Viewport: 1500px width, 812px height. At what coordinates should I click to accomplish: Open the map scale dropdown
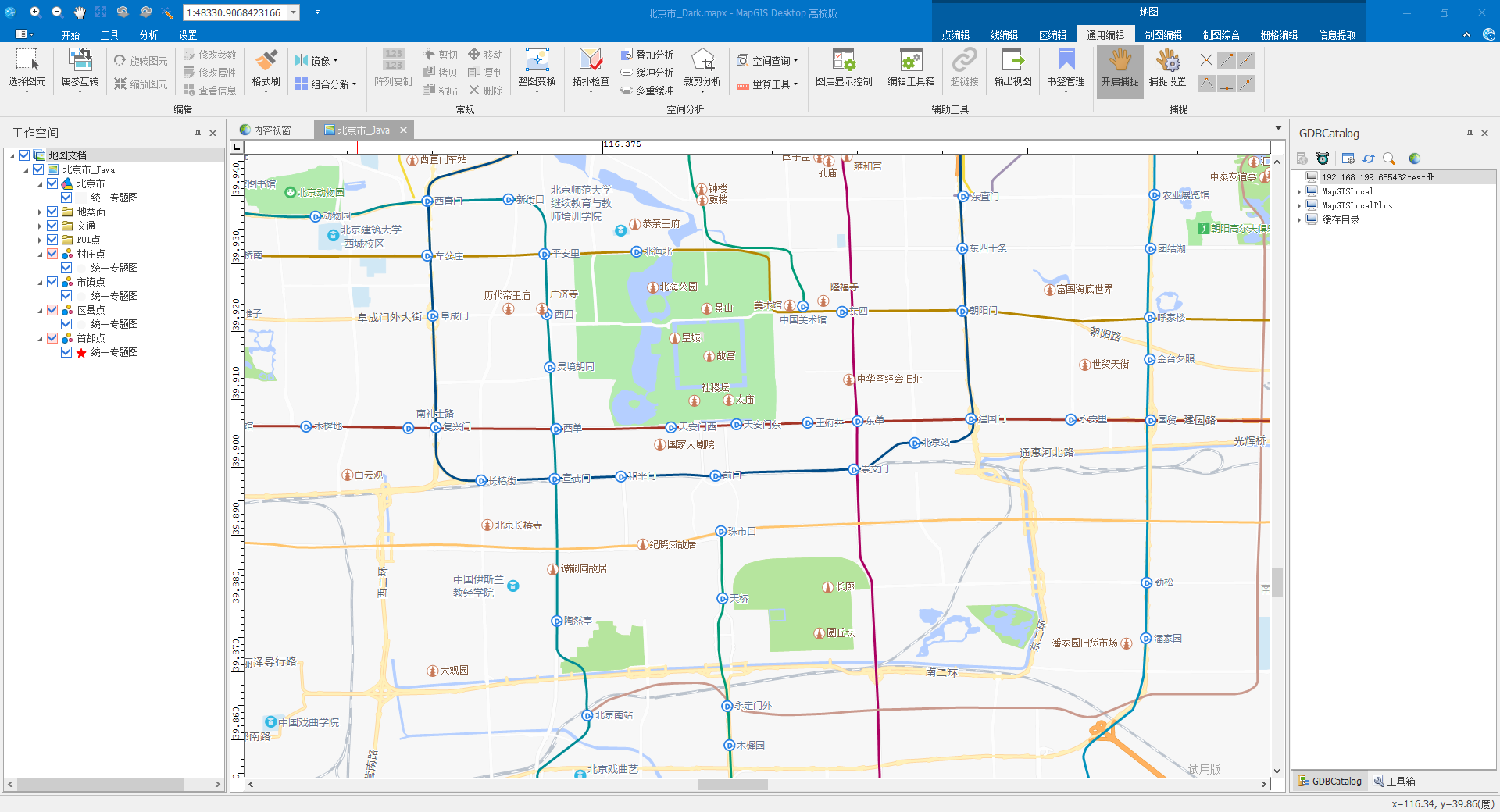point(294,12)
